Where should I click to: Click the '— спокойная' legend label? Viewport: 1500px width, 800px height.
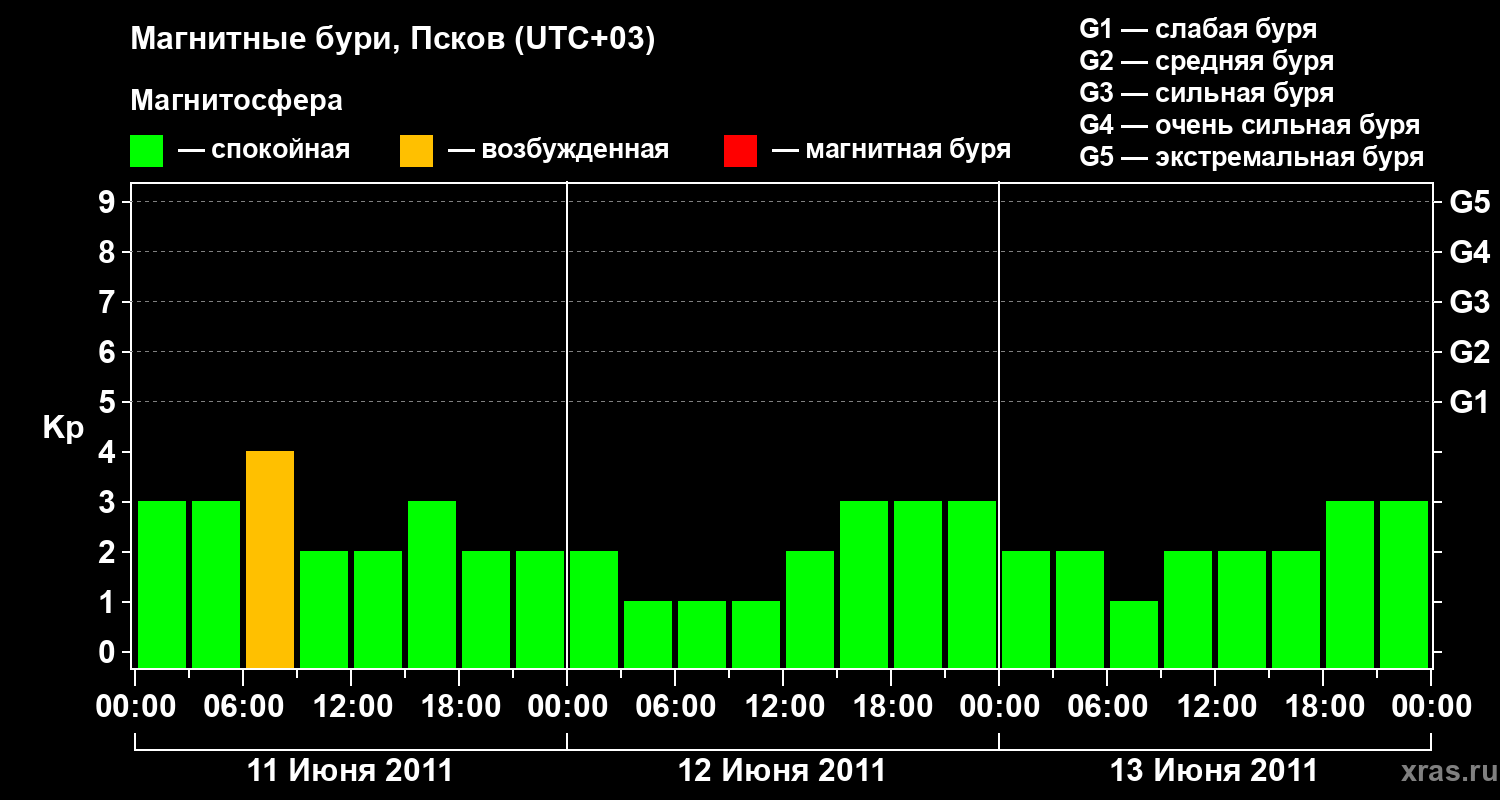(x=264, y=150)
